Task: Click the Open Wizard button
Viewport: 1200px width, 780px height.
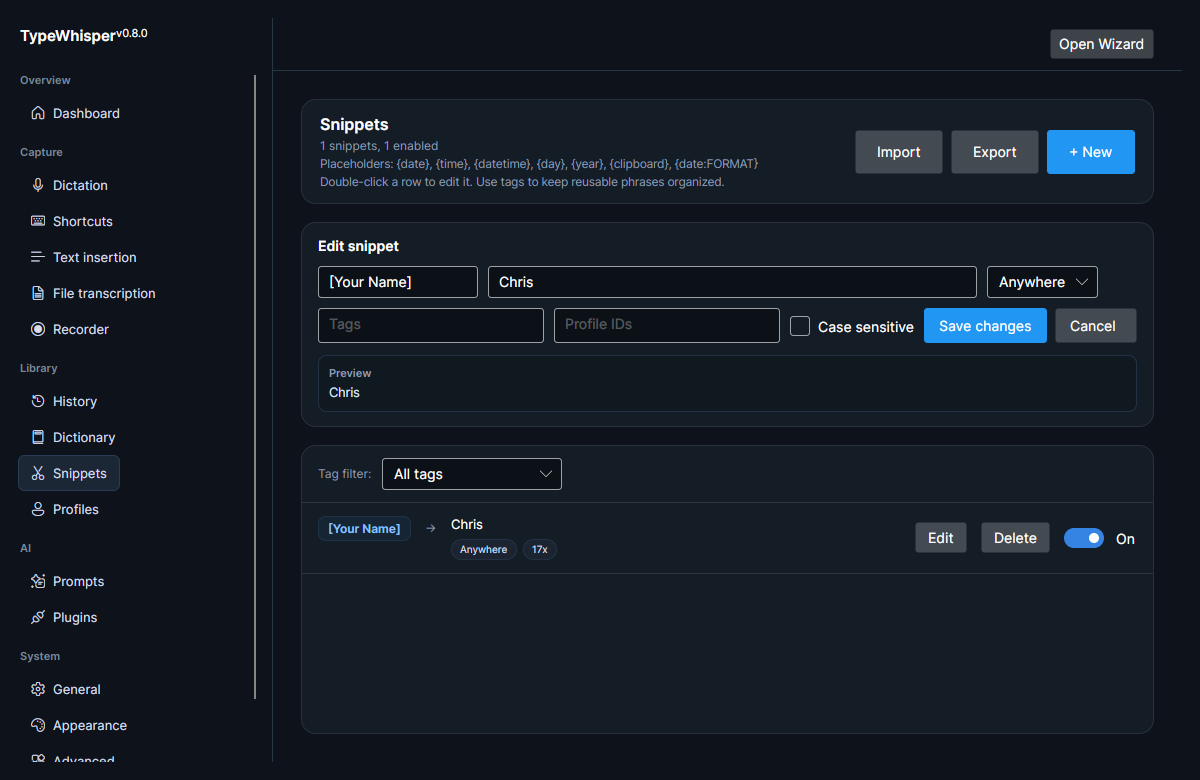Action: coord(1101,44)
